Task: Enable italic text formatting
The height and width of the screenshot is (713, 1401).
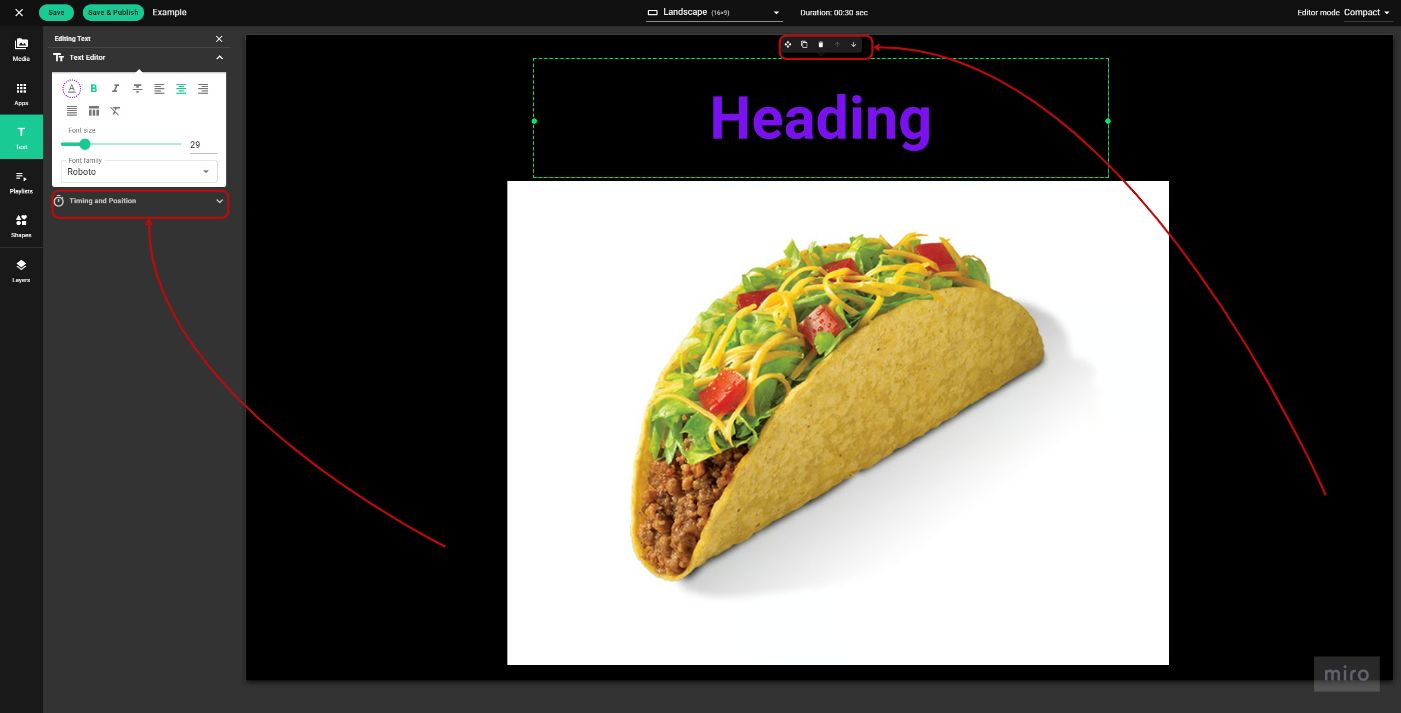Action: click(115, 88)
